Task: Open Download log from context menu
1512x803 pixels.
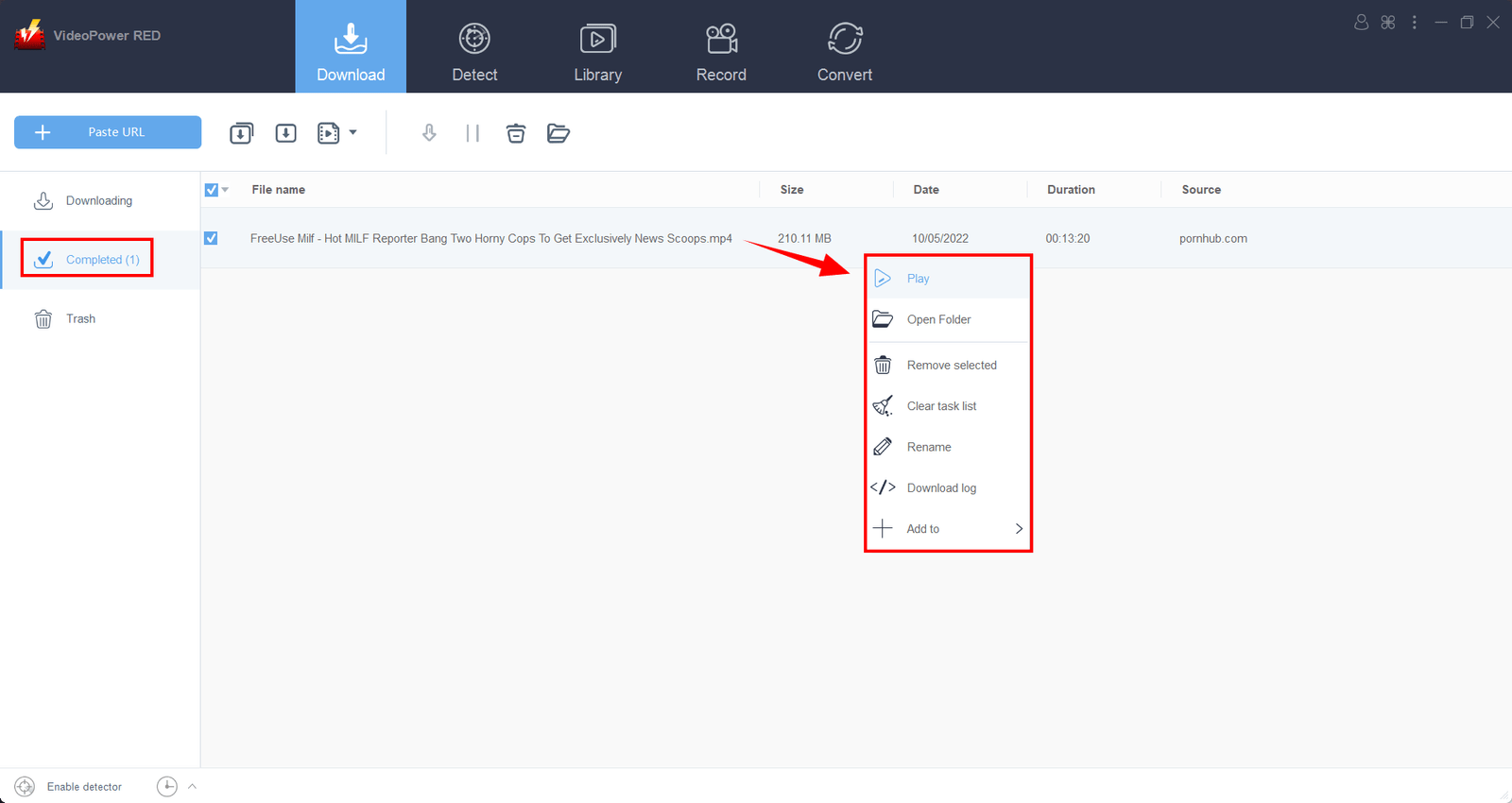Action: [948, 488]
